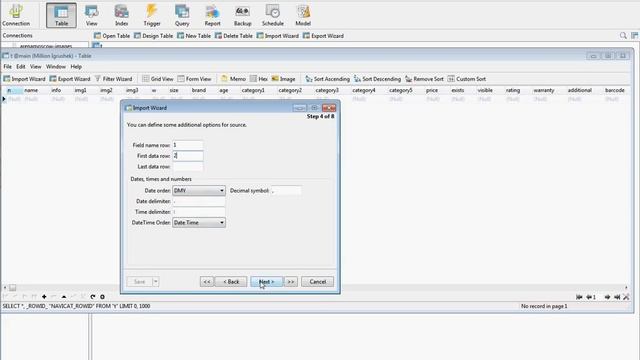Open the Query tool icon
The image size is (640, 360).
click(182, 15)
